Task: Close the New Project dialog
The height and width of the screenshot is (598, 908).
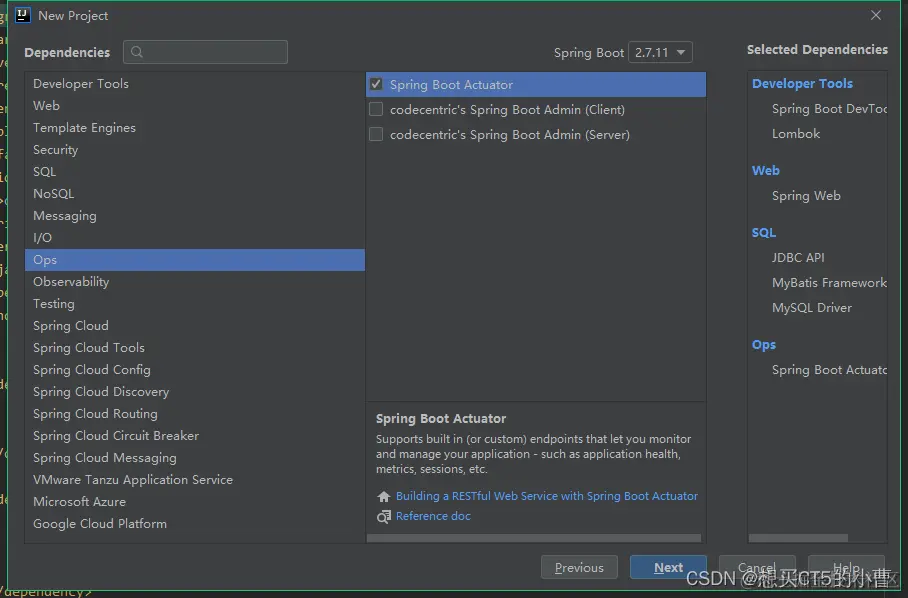Action: [x=876, y=15]
